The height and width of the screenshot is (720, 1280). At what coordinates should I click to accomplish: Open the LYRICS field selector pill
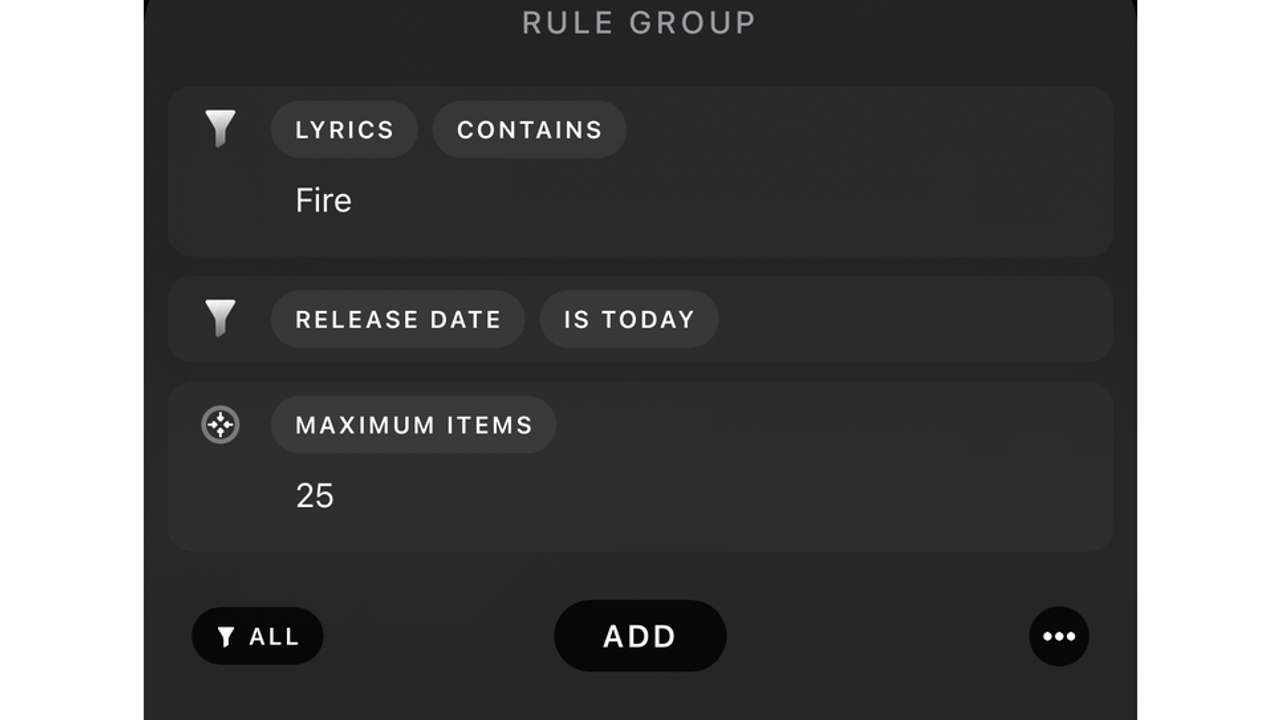344,129
